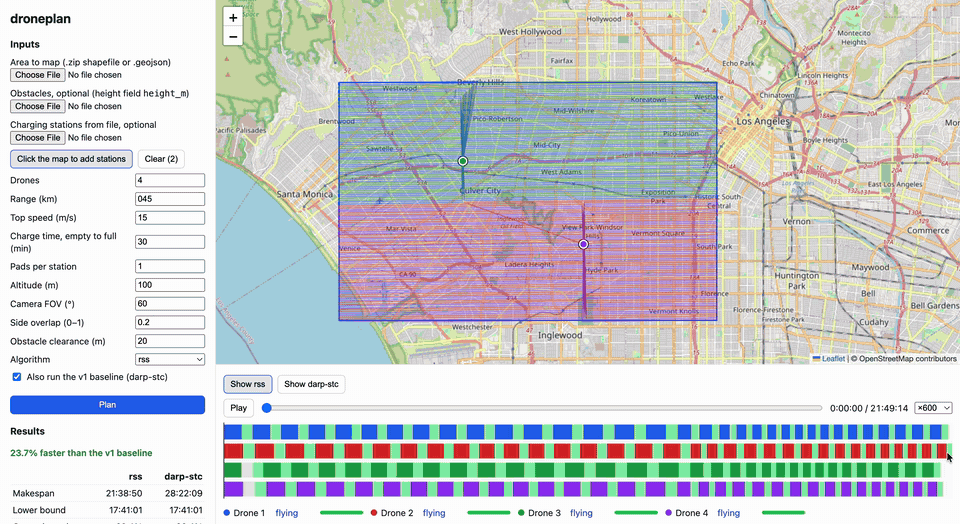Choose file for Charging stations

pos(37,138)
